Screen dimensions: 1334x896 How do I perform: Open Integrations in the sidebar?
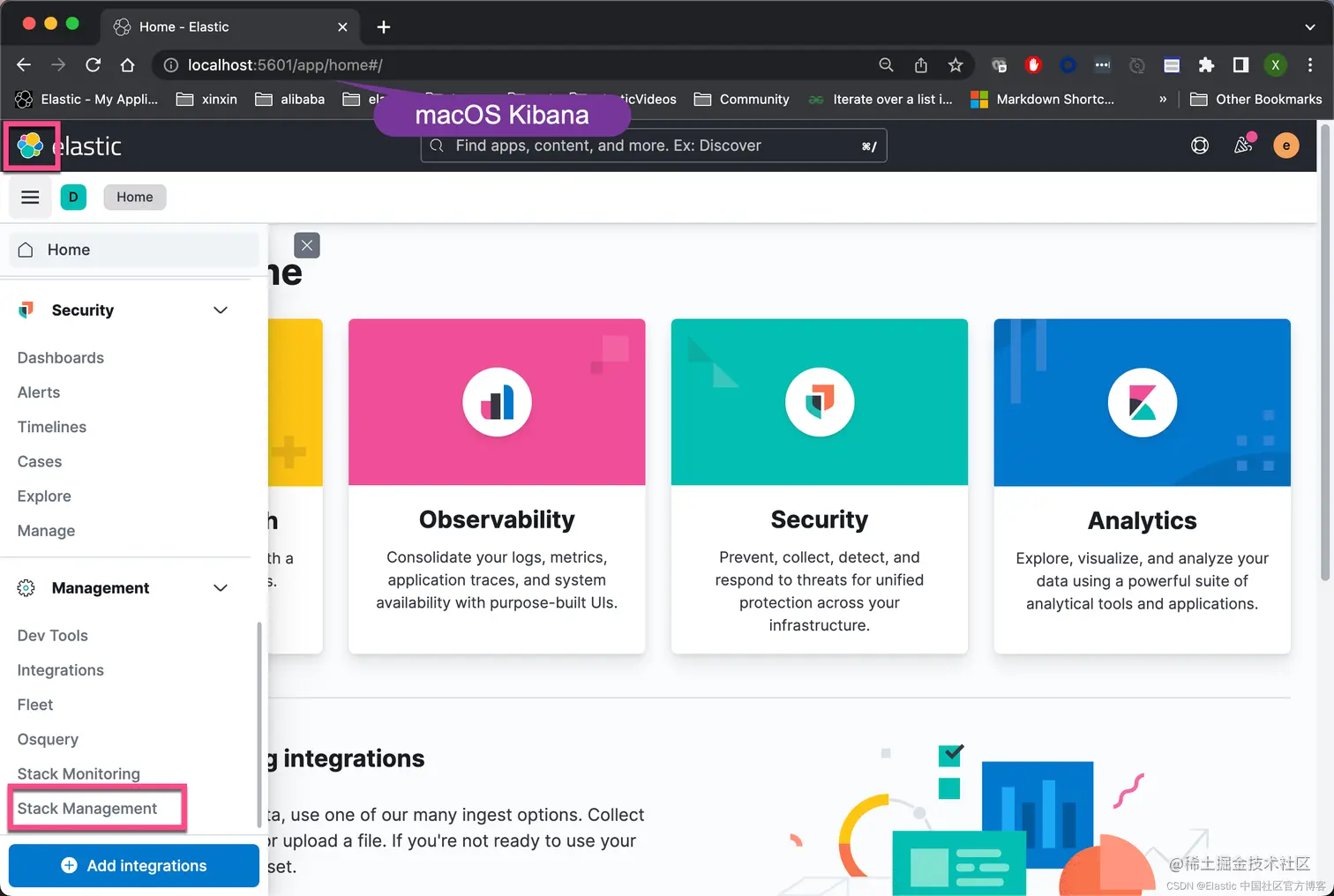coord(61,669)
